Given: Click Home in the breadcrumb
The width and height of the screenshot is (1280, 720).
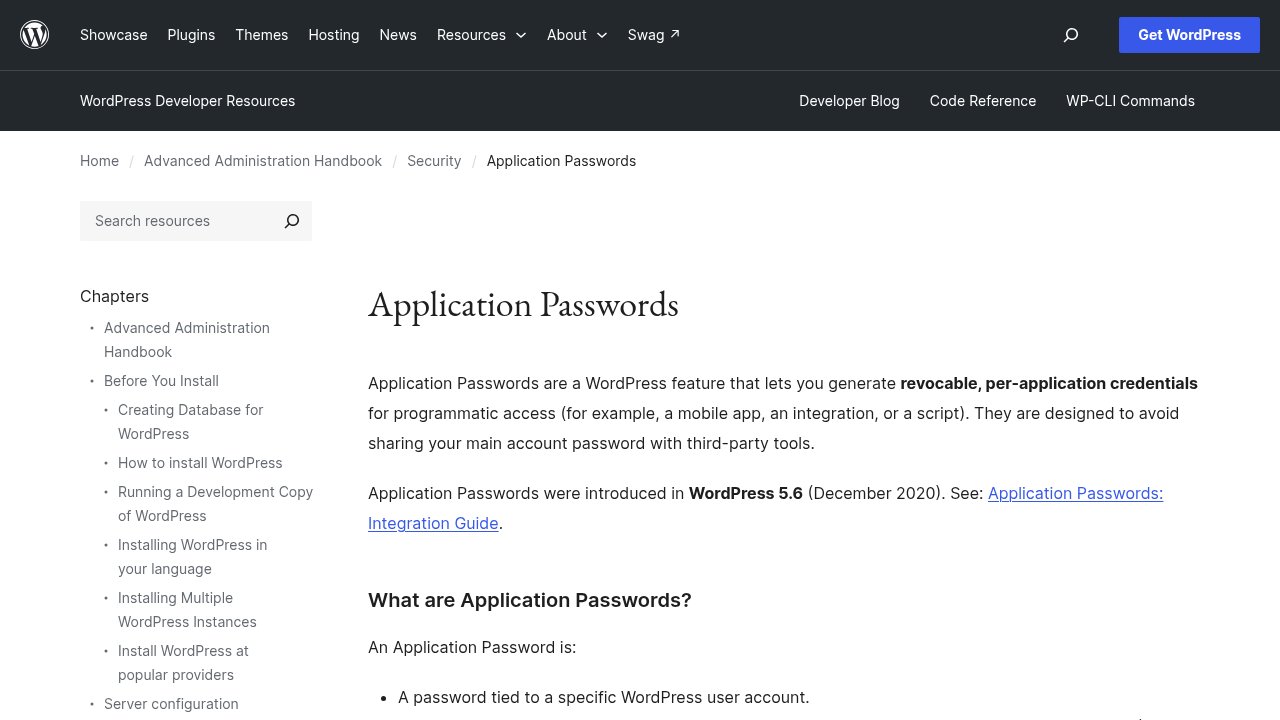Looking at the screenshot, I should [x=99, y=161].
